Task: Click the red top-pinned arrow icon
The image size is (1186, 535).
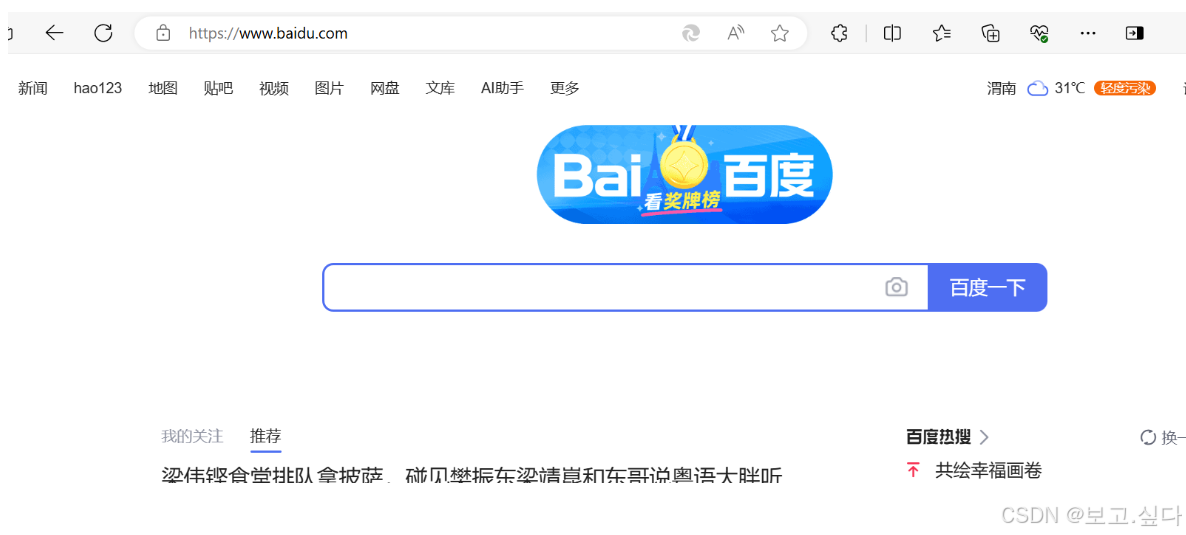Action: tap(913, 471)
